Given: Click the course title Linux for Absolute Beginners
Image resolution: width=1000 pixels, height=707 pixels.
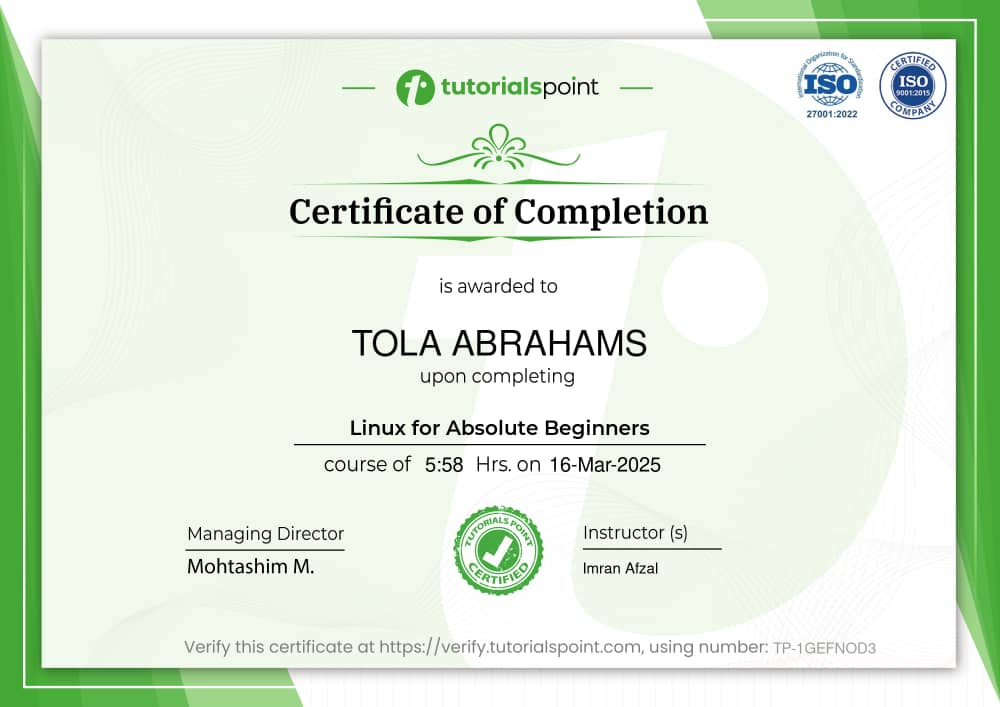Looking at the screenshot, I should point(498,428).
